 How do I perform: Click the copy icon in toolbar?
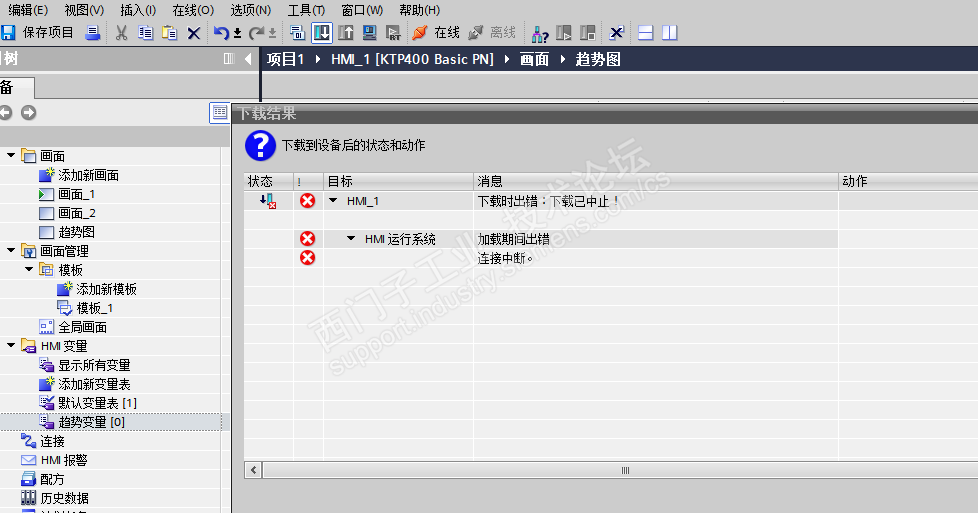(145, 32)
